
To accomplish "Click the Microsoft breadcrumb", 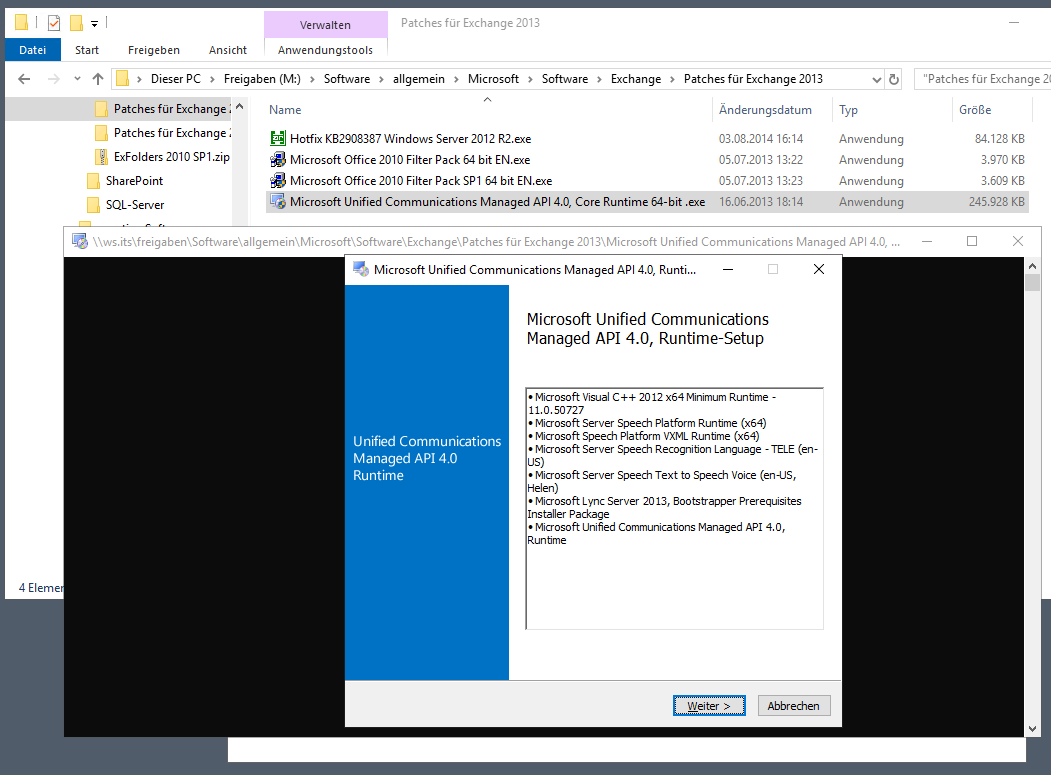I will coord(493,79).
